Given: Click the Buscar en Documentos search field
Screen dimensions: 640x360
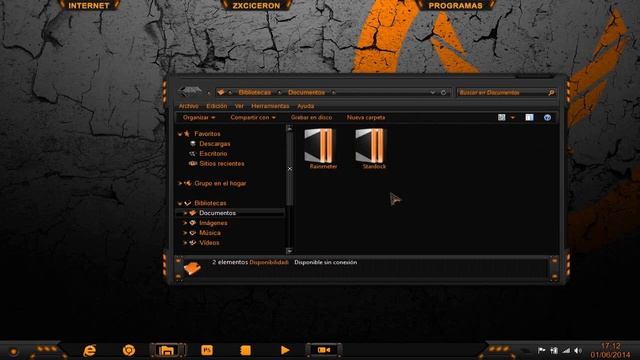Looking at the screenshot, I should point(506,93).
